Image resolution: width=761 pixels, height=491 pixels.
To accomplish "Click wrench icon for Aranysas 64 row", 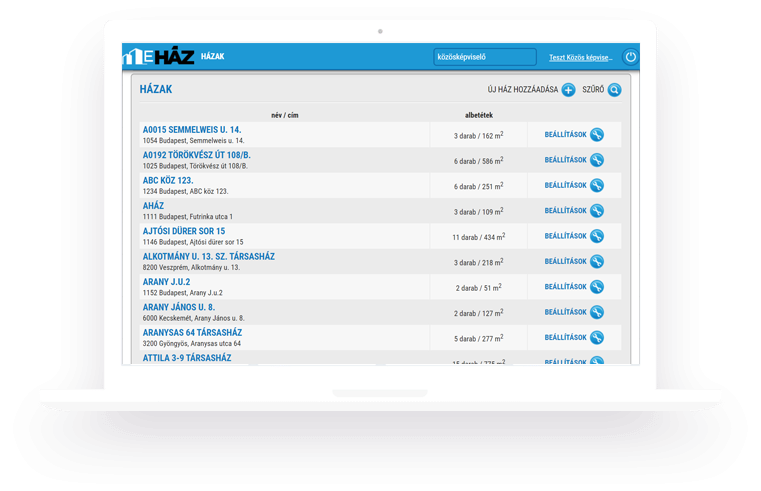I will (597, 338).
